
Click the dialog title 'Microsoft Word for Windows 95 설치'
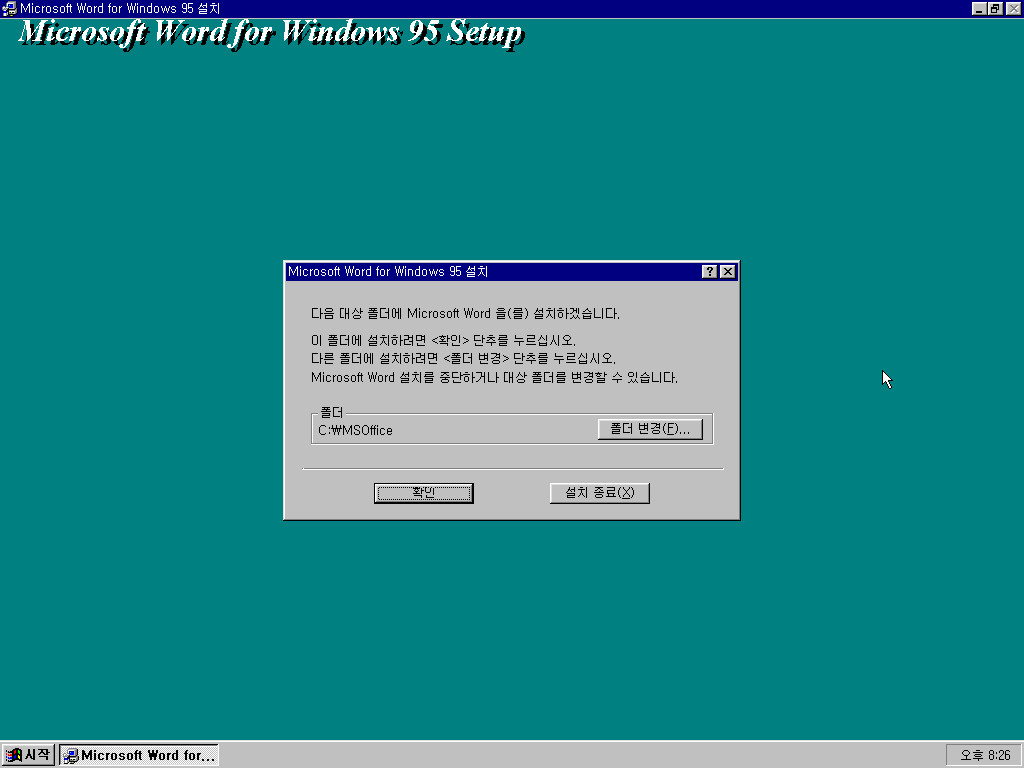(388, 272)
